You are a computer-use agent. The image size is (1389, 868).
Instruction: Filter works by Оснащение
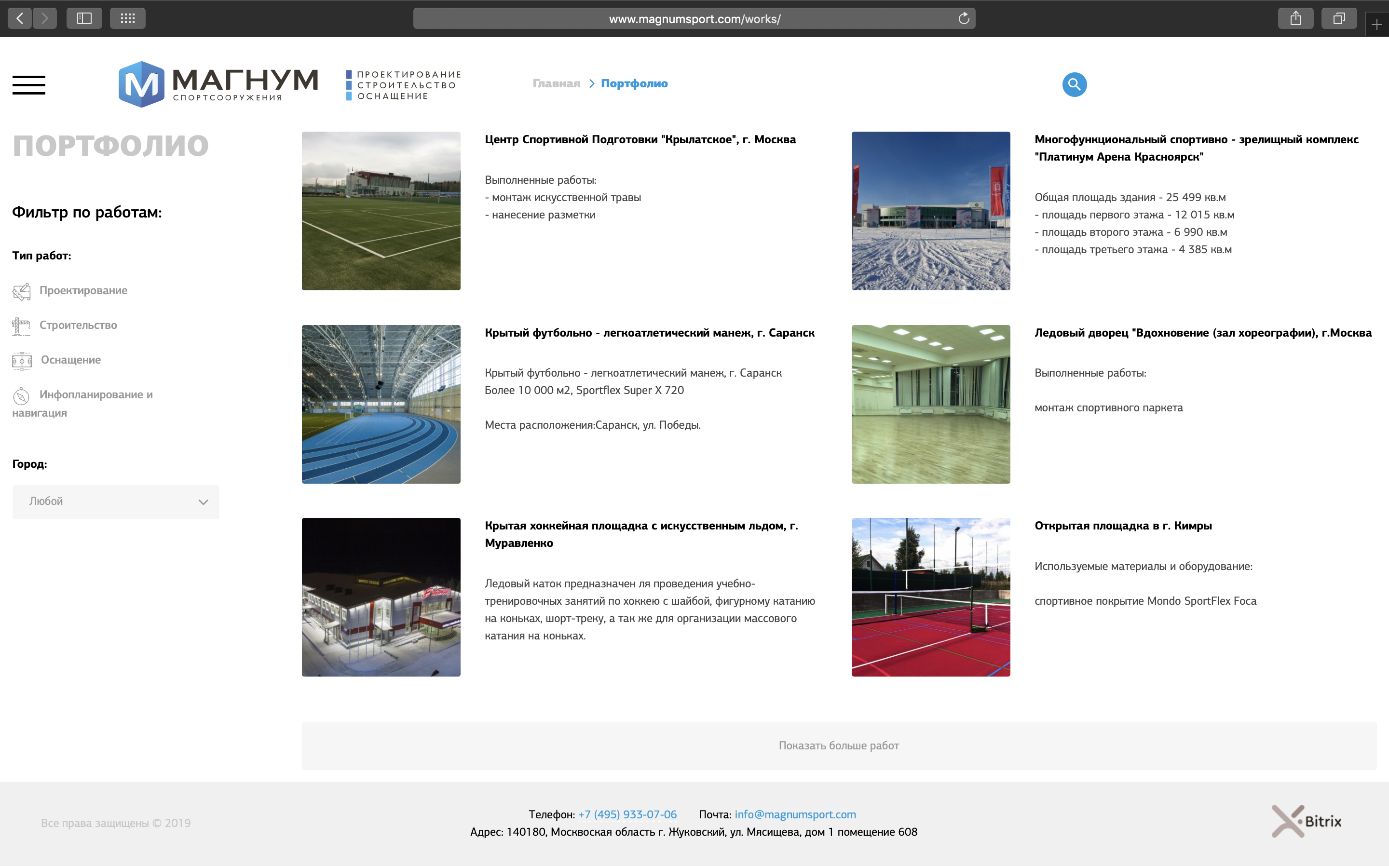(57, 360)
